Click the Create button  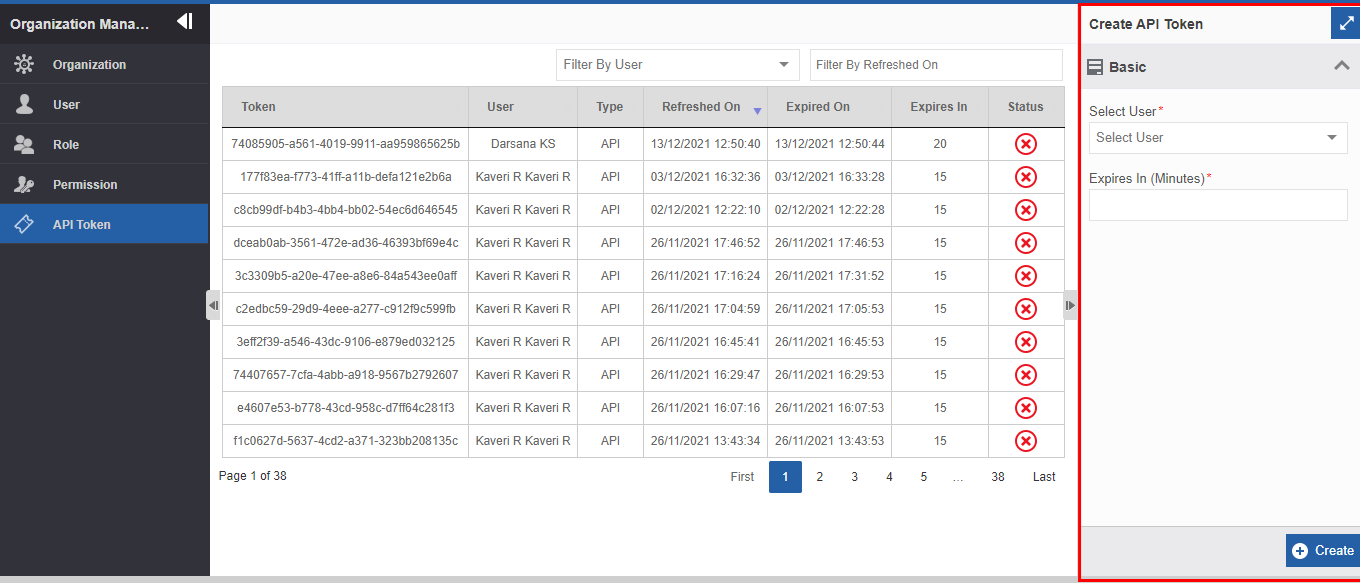pyautogui.click(x=1323, y=550)
